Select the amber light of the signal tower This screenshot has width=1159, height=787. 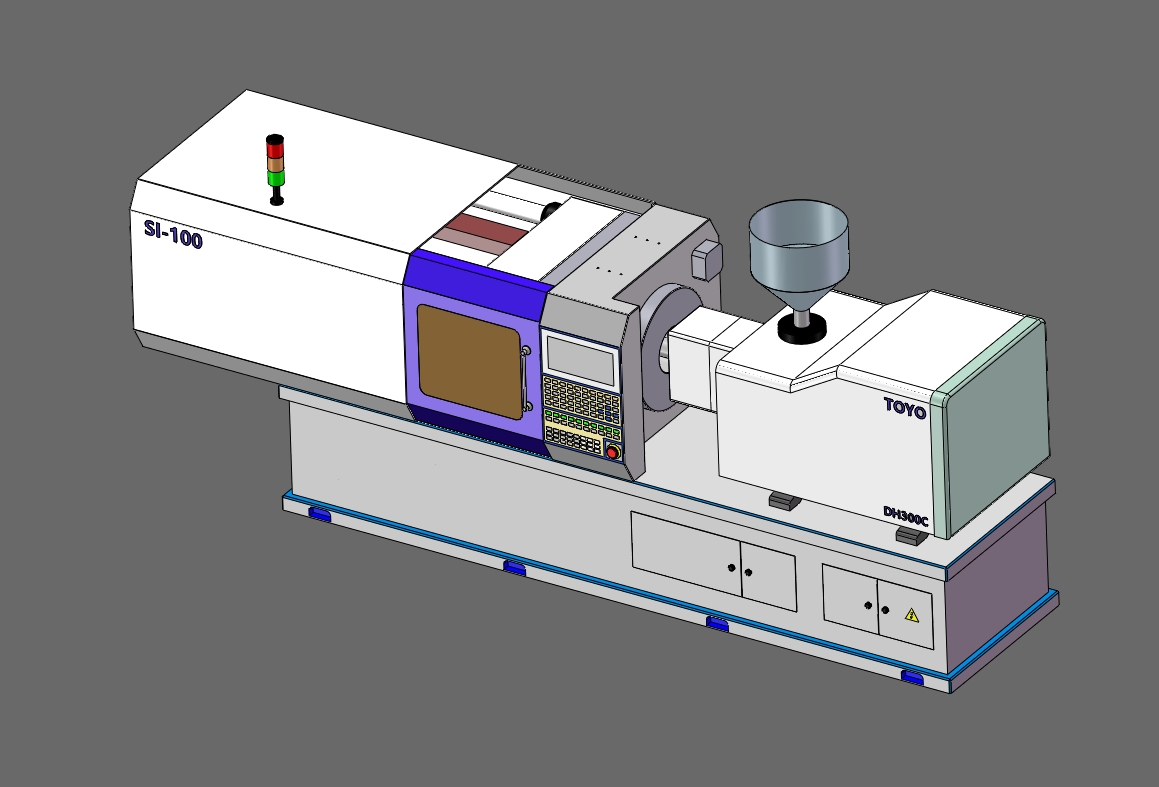275,164
